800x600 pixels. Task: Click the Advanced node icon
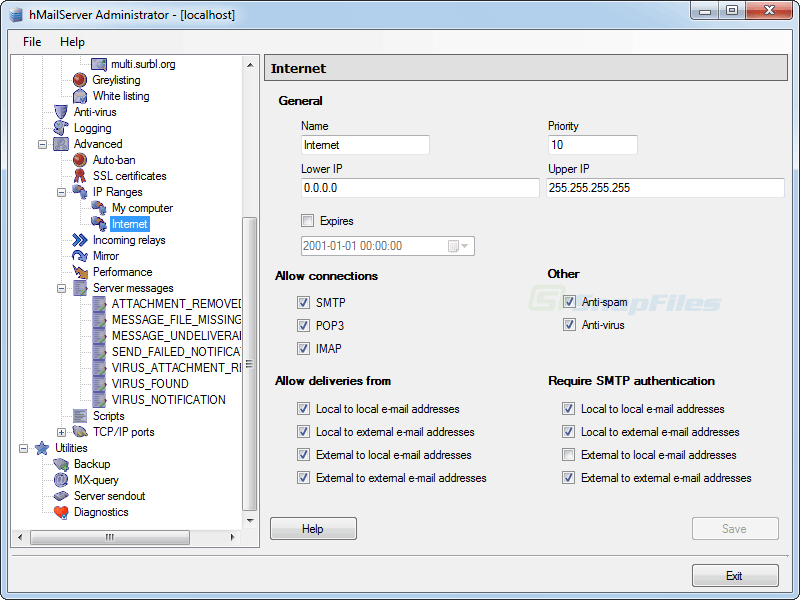click(61, 144)
